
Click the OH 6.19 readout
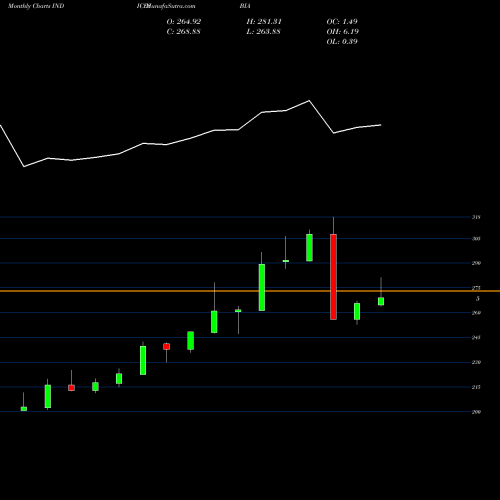343,32
